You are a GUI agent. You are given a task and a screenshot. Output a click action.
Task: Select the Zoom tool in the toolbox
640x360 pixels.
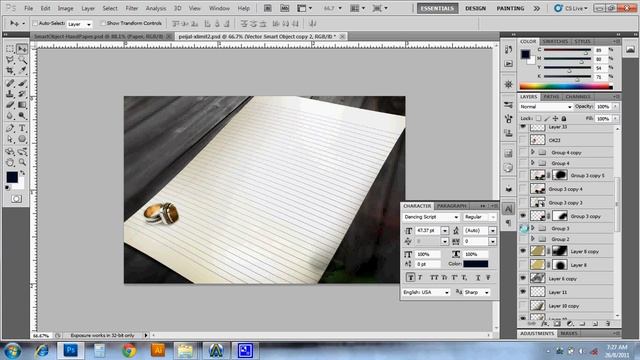click(22, 162)
